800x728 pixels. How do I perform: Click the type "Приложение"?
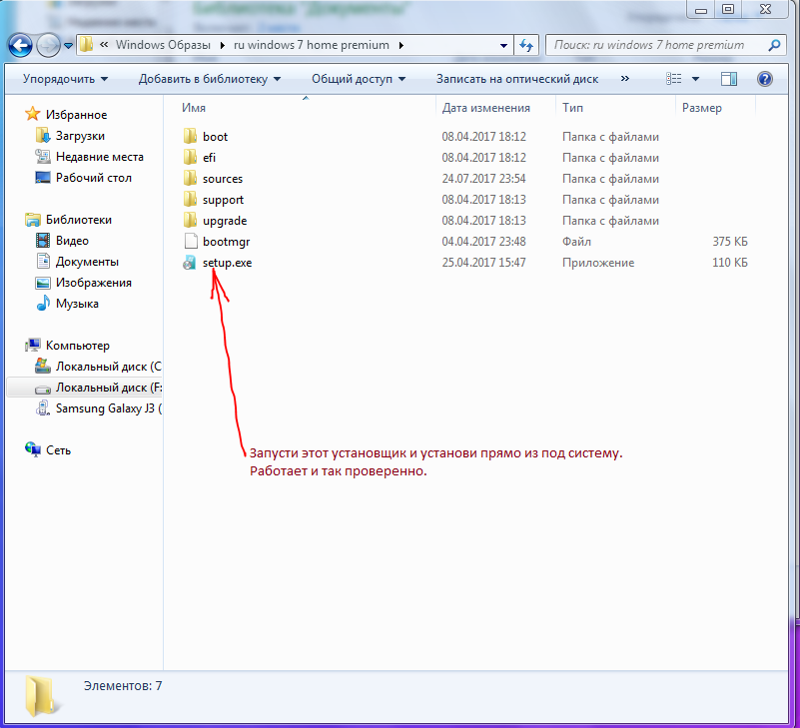tap(598, 263)
